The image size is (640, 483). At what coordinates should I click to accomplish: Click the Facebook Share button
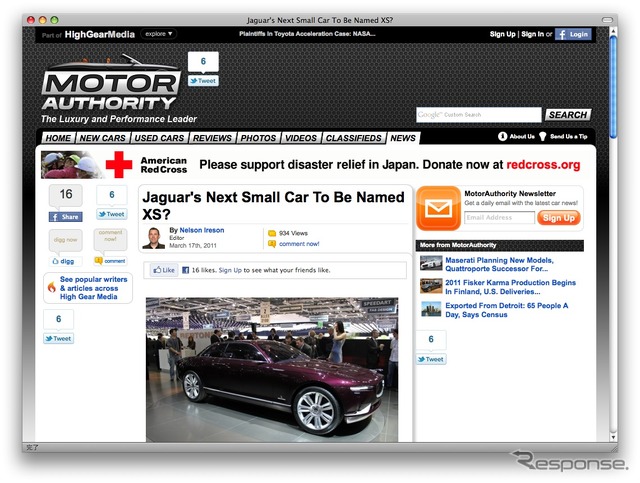point(66,217)
